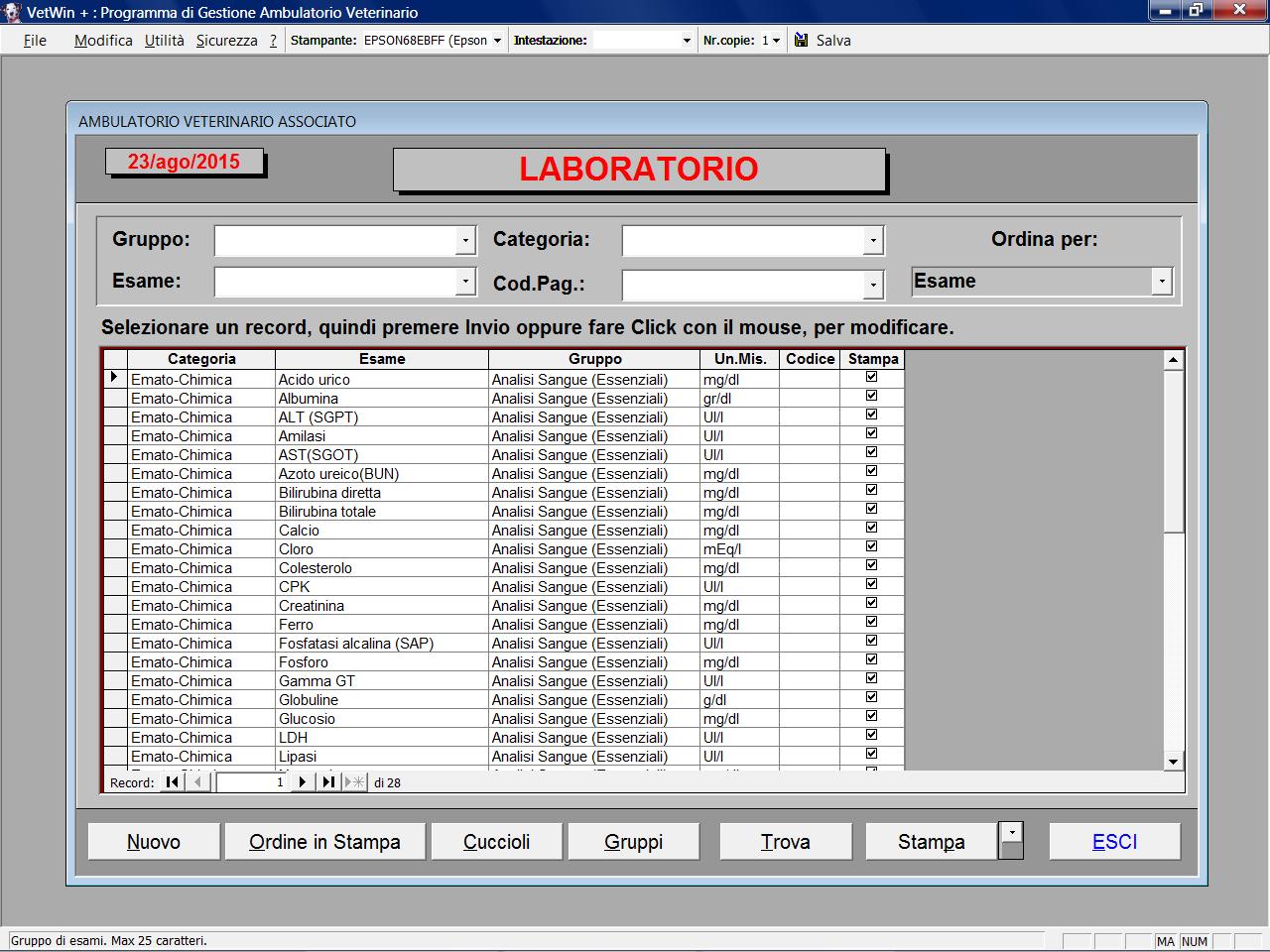
Task: Click the Esame column header
Action: (x=382, y=359)
